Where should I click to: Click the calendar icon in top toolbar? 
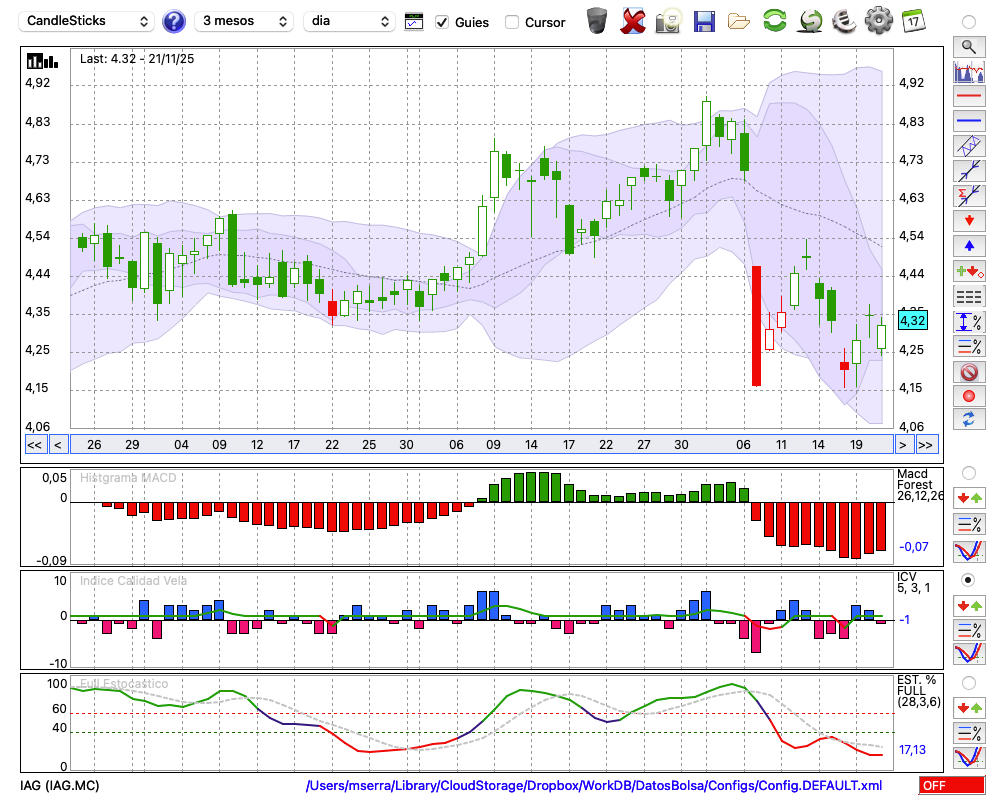tap(912, 21)
